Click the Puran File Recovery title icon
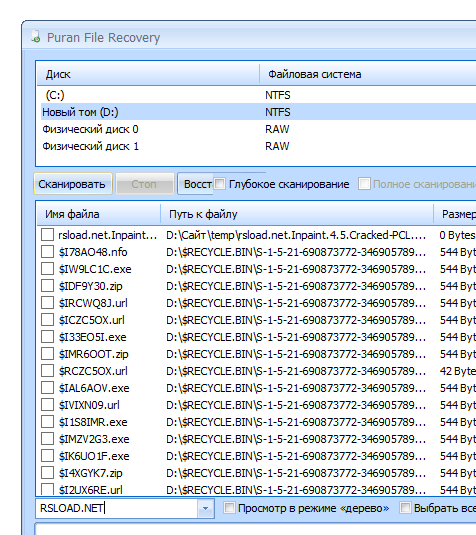 point(36,37)
